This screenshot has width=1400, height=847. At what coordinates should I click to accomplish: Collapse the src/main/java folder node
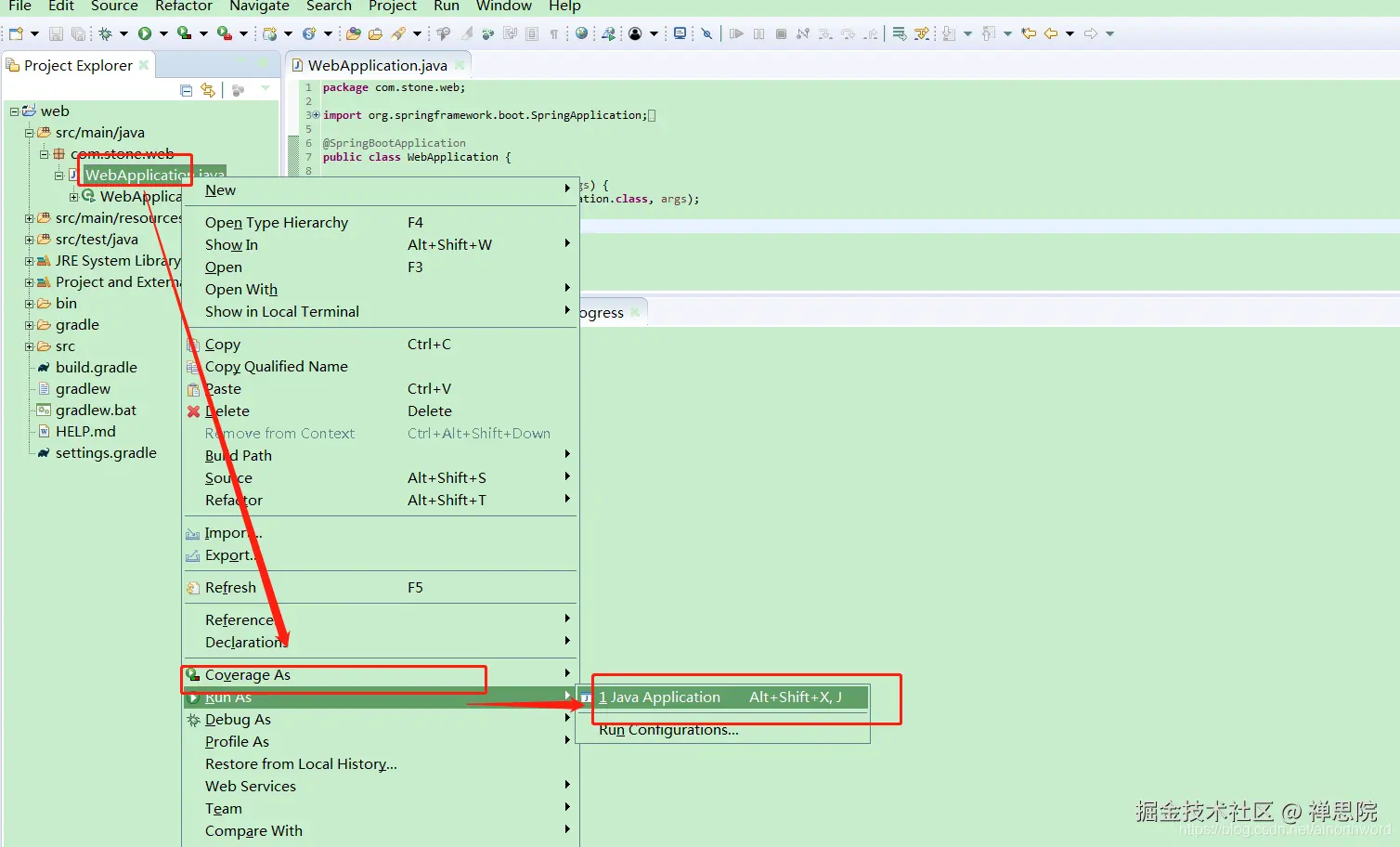pos(29,133)
